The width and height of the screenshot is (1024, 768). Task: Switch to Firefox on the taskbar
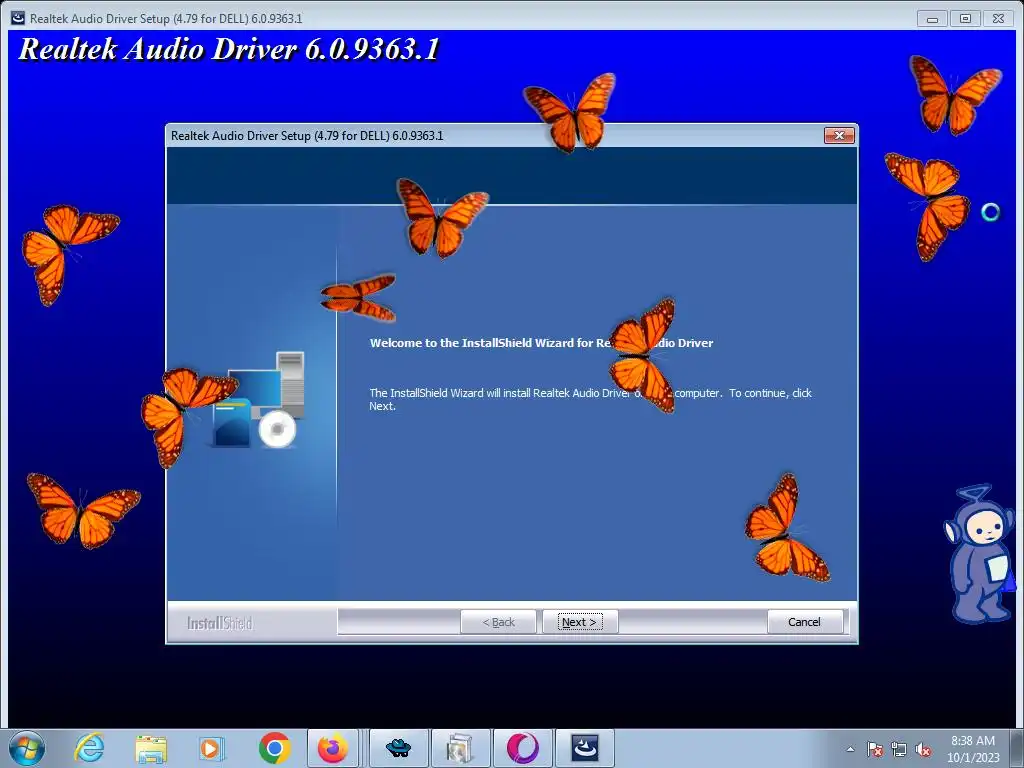[x=333, y=748]
